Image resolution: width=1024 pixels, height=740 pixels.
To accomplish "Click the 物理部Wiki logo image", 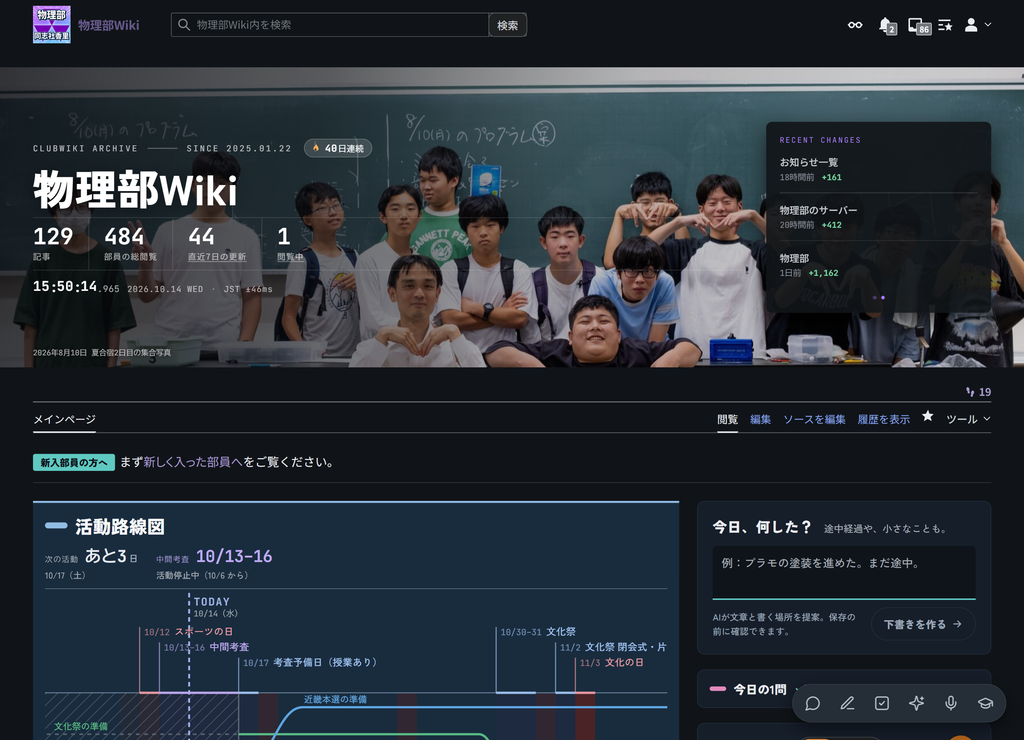I will pyautogui.click(x=52, y=25).
